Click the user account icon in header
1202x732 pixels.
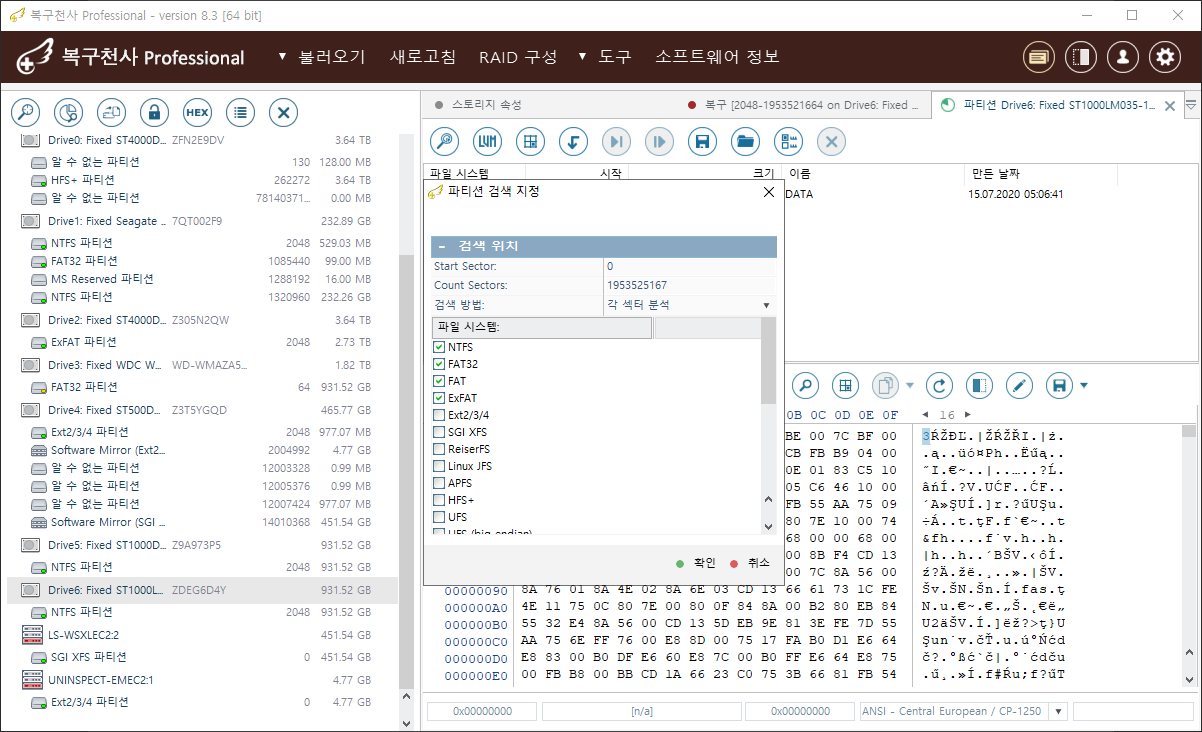coord(1123,57)
